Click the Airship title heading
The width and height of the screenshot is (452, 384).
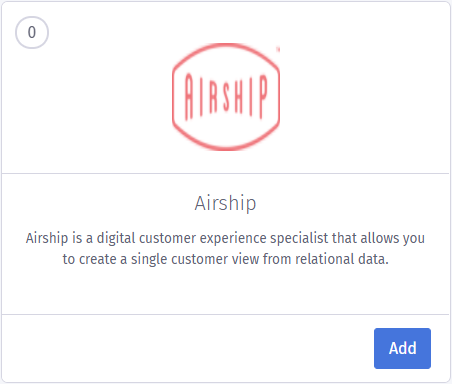coord(226,203)
